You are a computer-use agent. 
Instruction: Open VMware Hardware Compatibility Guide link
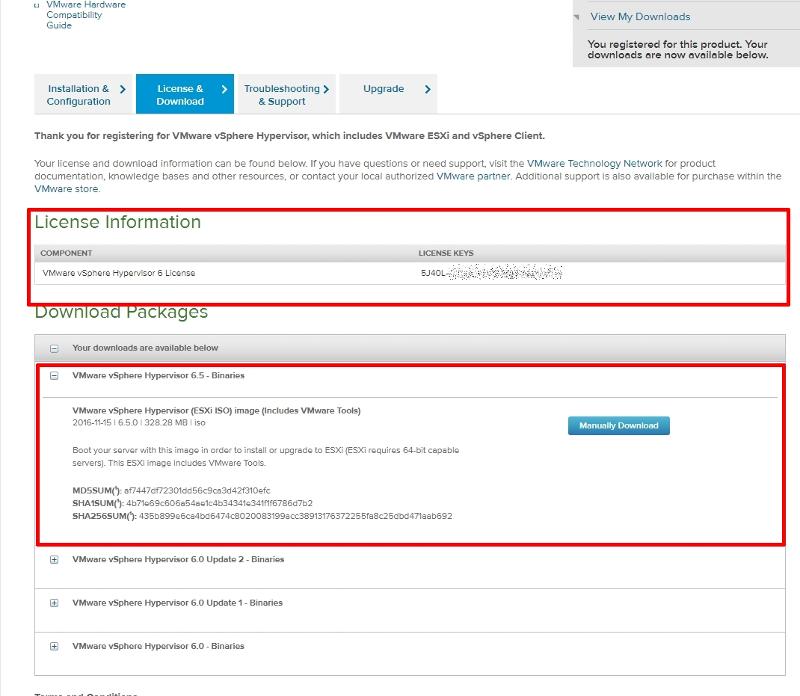pyautogui.click(x=86, y=15)
